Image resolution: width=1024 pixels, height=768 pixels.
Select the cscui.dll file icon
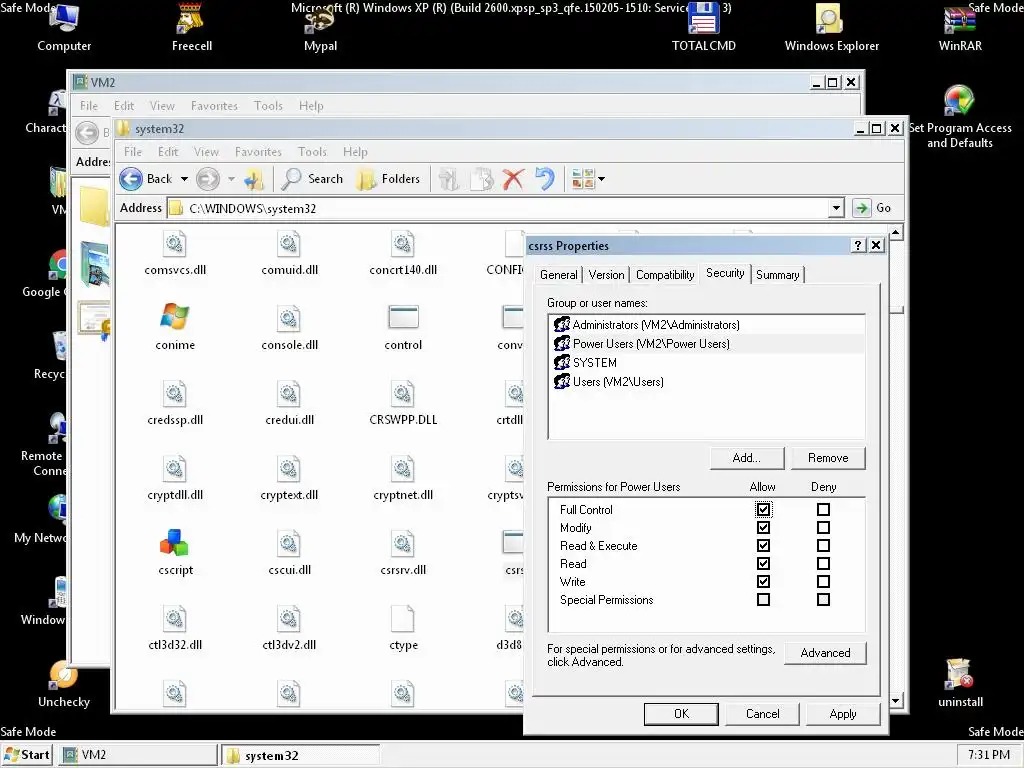(289, 544)
